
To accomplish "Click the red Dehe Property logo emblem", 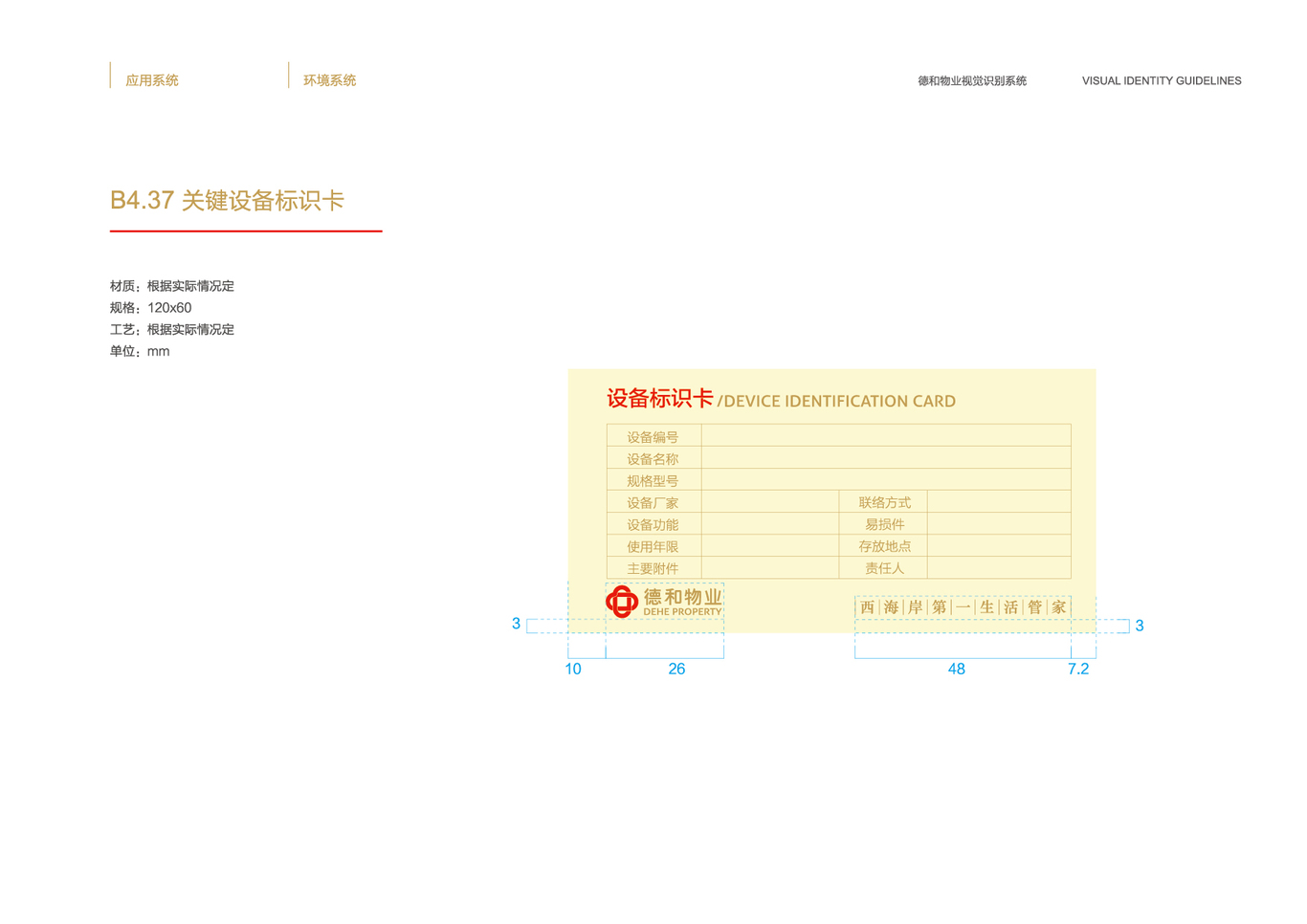I will tap(622, 602).
